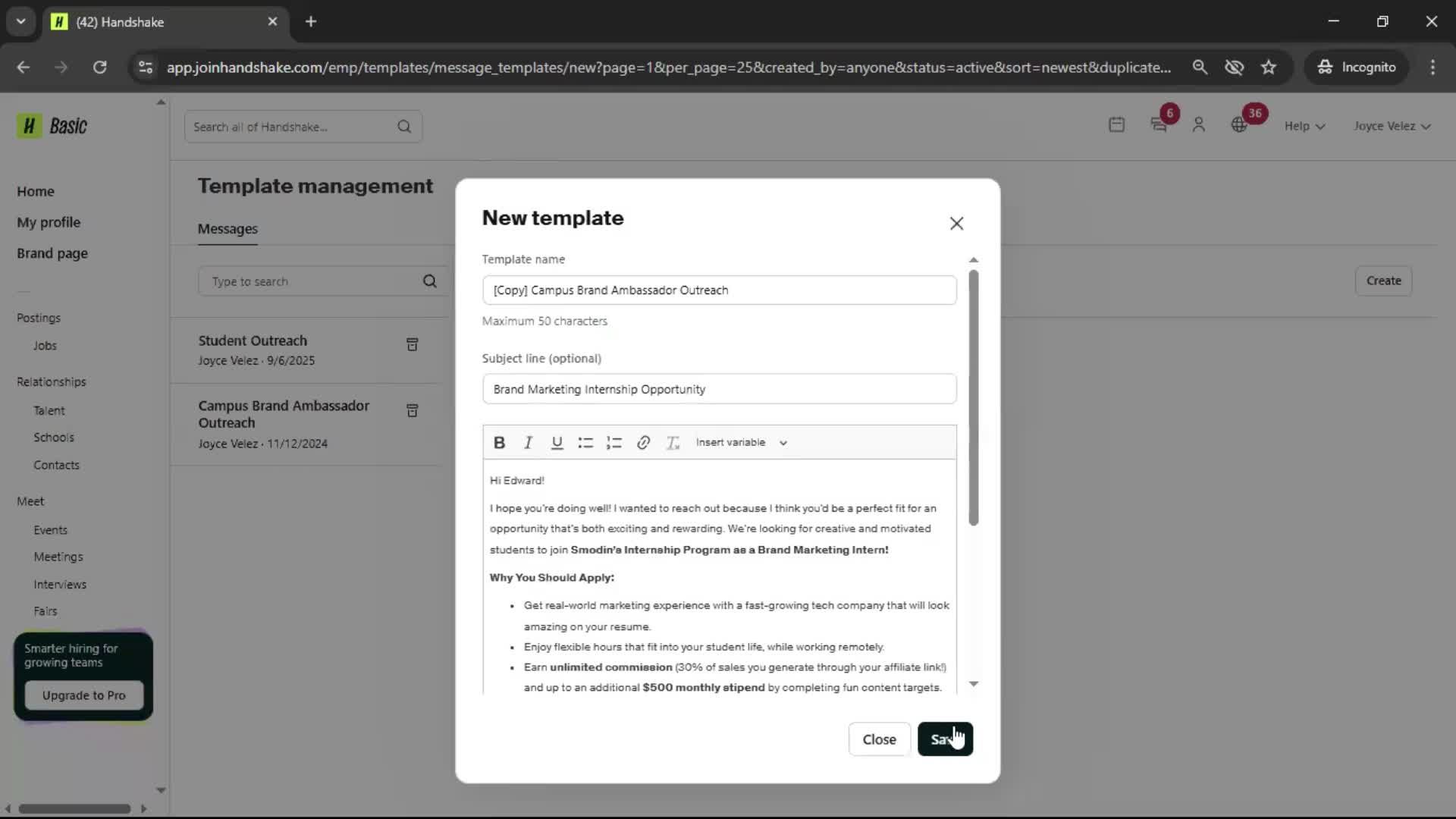This screenshot has width=1456, height=819.
Task: Open Insert variable dropdown
Action: click(x=741, y=443)
